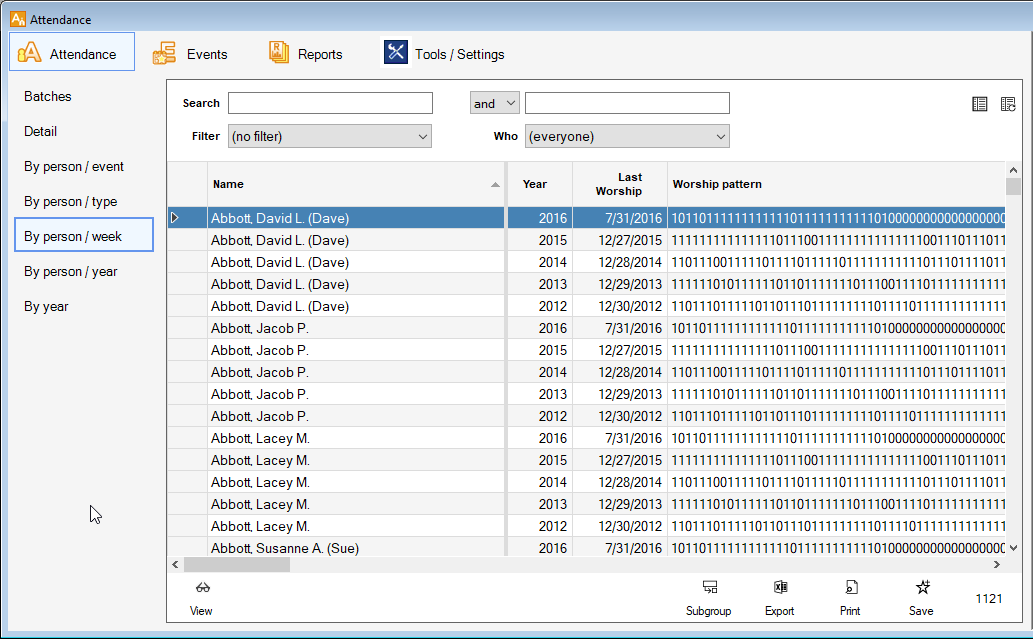Export the attendance list

780,588
